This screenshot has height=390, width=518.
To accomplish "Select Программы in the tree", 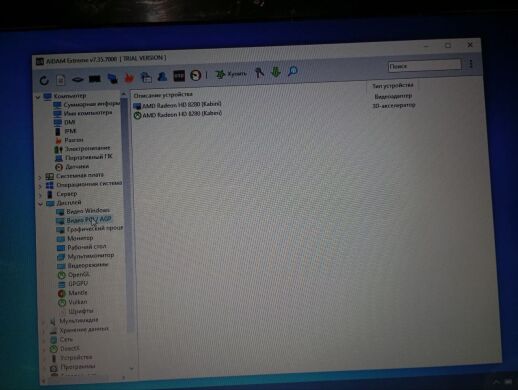I will 78,367.
